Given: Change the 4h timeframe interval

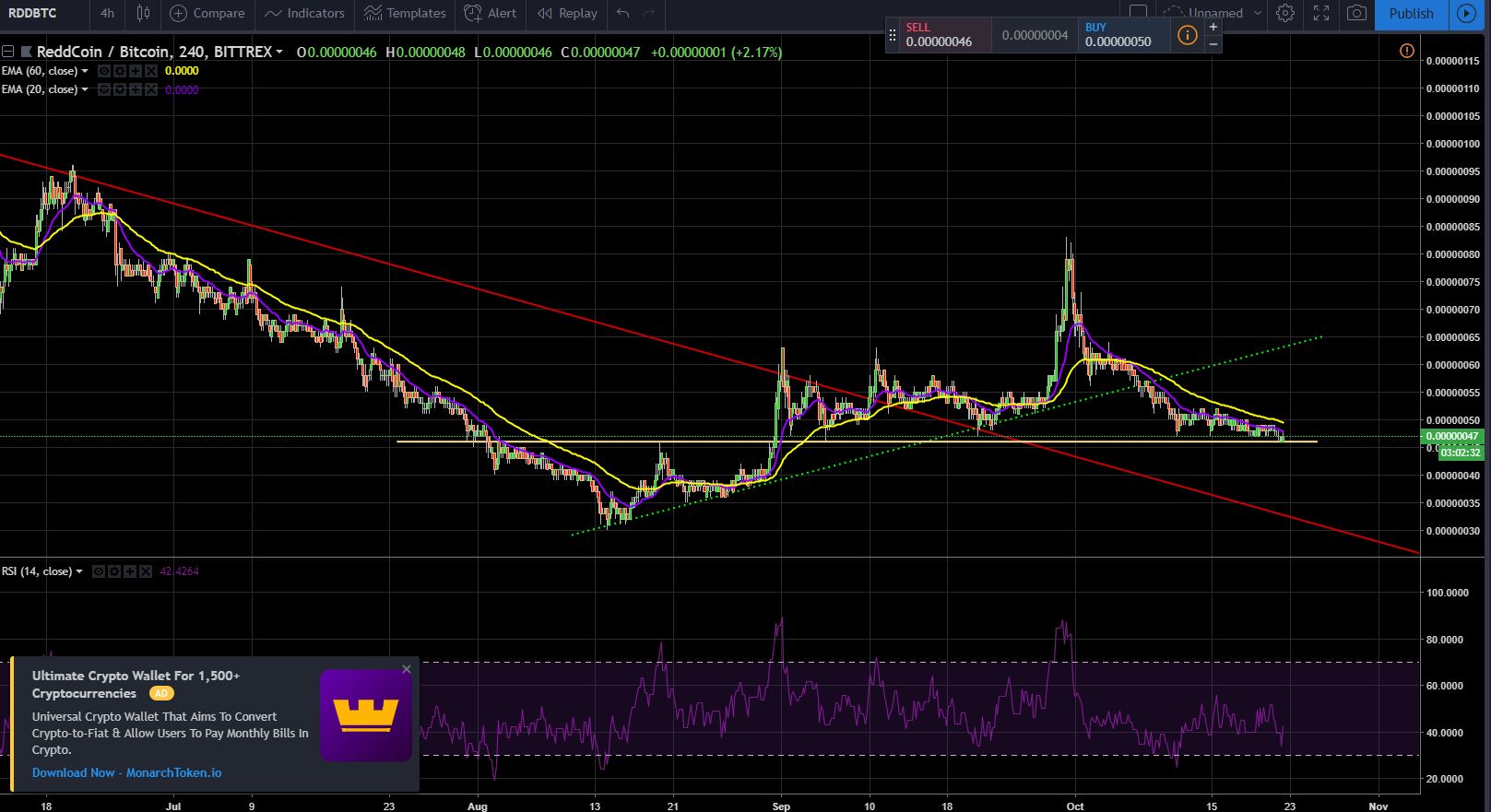Looking at the screenshot, I should pos(108,13).
